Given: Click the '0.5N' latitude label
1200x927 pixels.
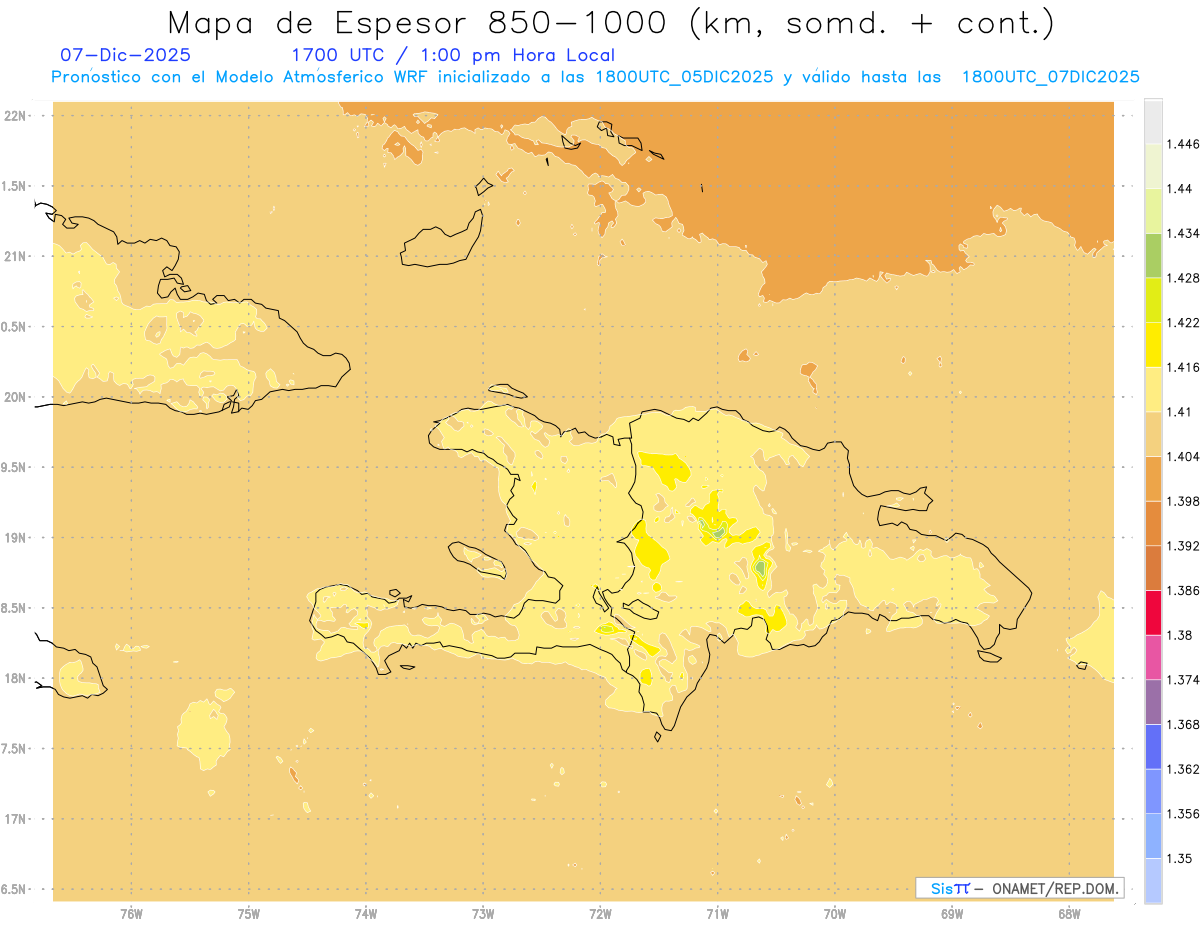Looking at the screenshot, I should point(15,327).
